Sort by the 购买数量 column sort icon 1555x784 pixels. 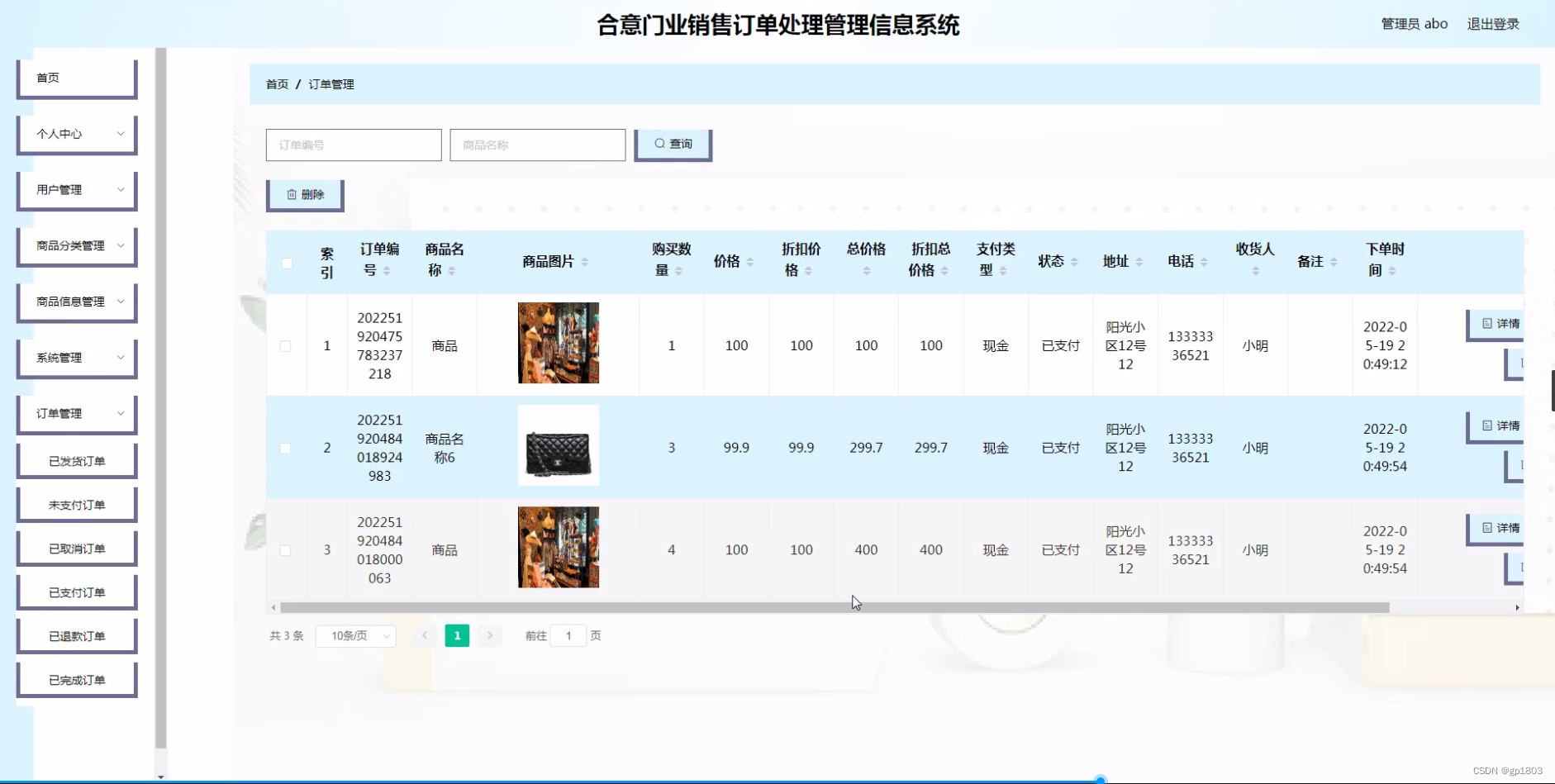pyautogui.click(x=678, y=271)
